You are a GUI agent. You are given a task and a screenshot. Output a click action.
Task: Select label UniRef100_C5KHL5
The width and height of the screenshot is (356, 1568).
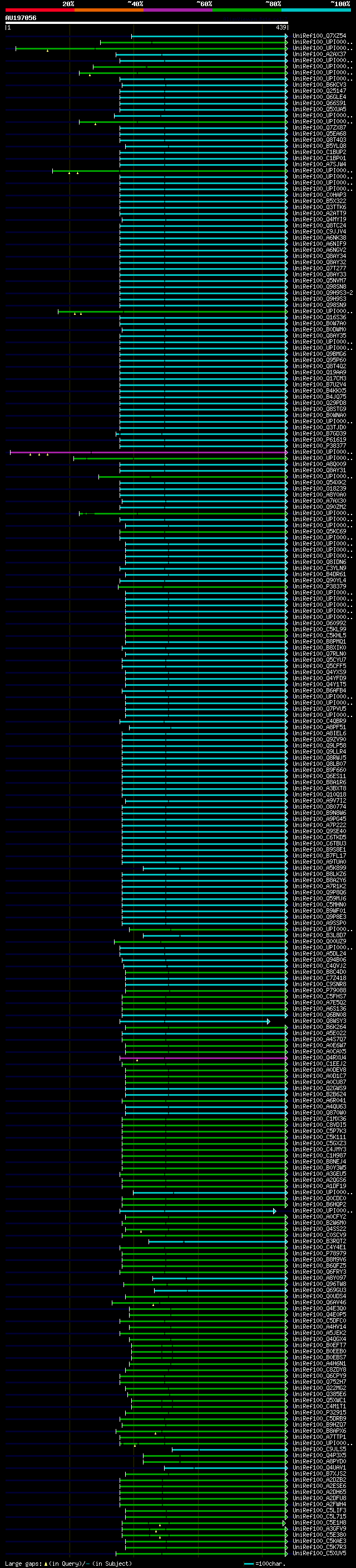point(319,635)
